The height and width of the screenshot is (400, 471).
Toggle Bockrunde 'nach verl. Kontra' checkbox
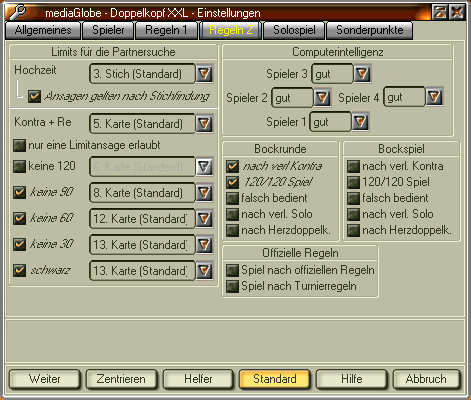click(232, 166)
